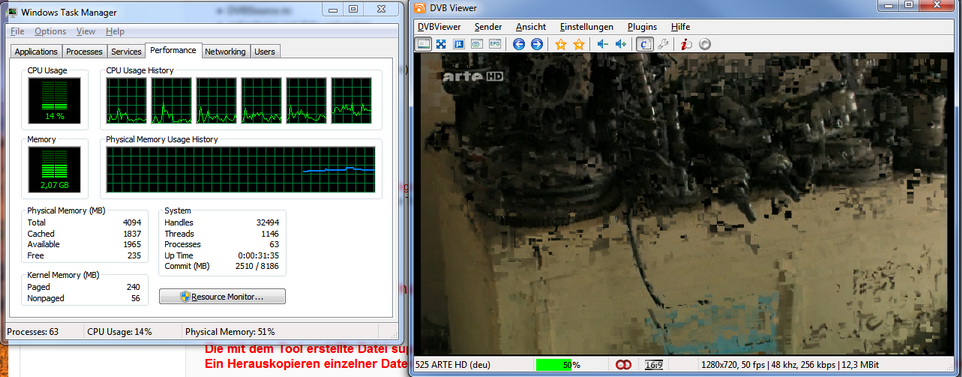
Task: Open the DVBViewer menu
Action: 439,27
